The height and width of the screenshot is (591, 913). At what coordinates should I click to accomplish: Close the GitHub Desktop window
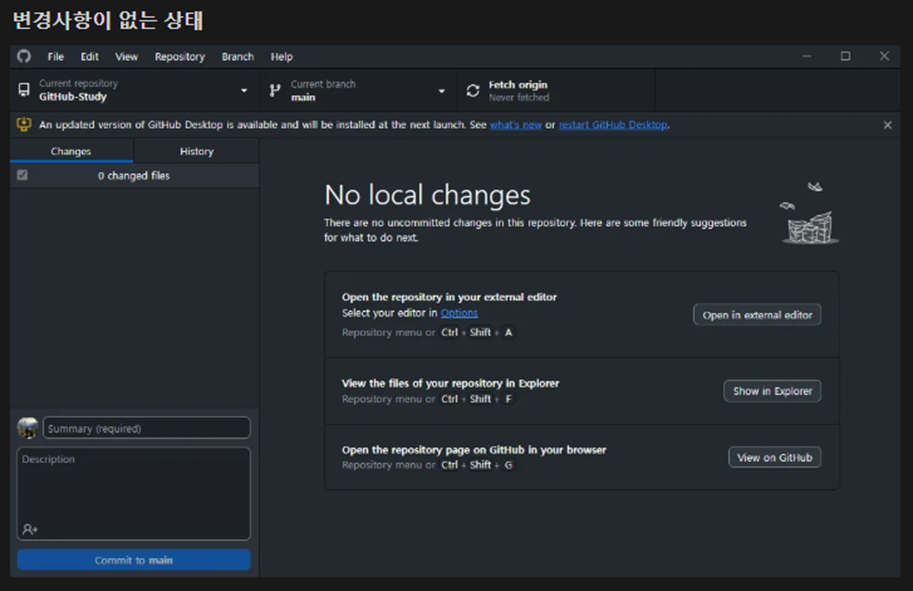(884, 56)
